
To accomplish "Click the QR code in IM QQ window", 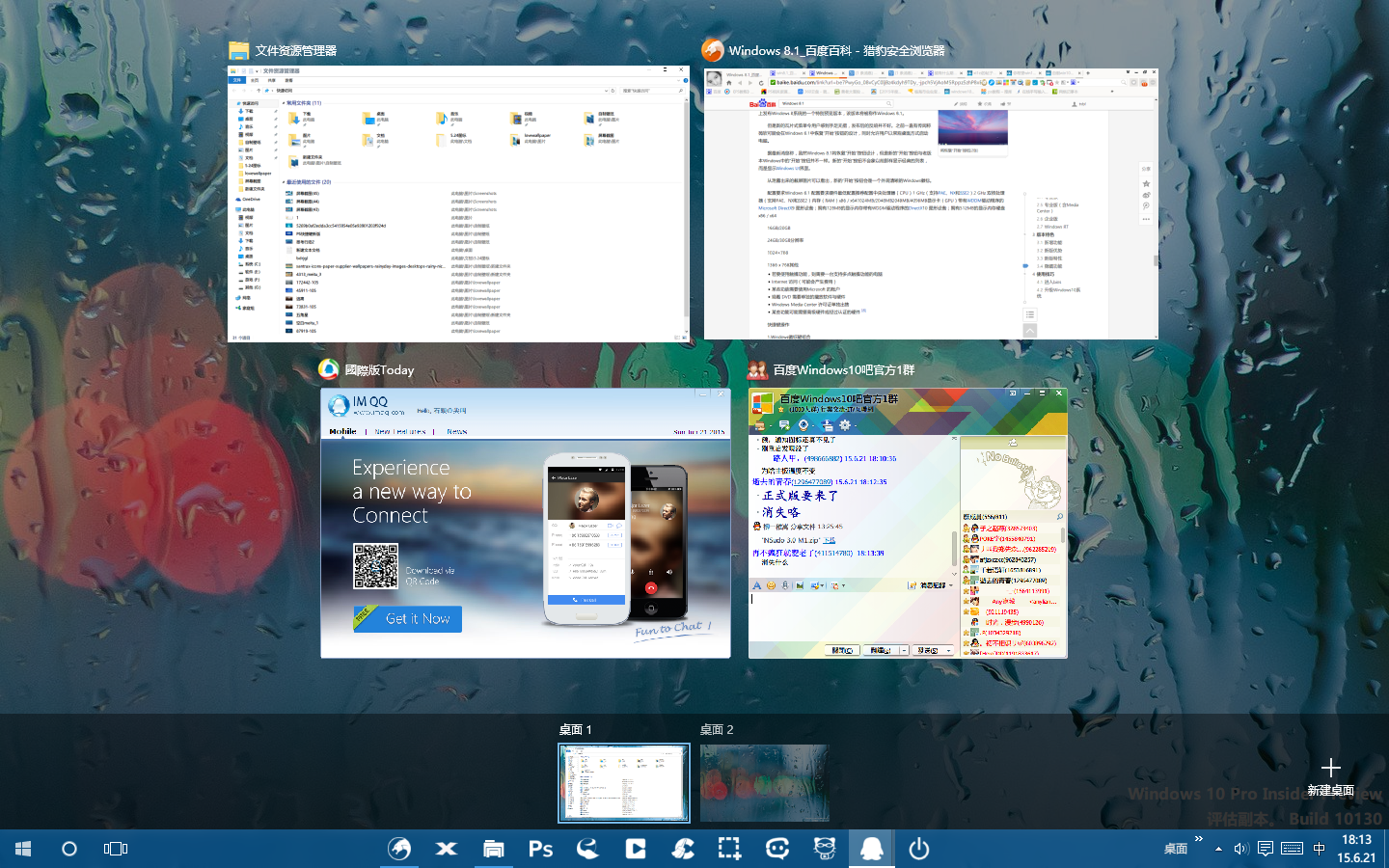I will click(375, 566).
